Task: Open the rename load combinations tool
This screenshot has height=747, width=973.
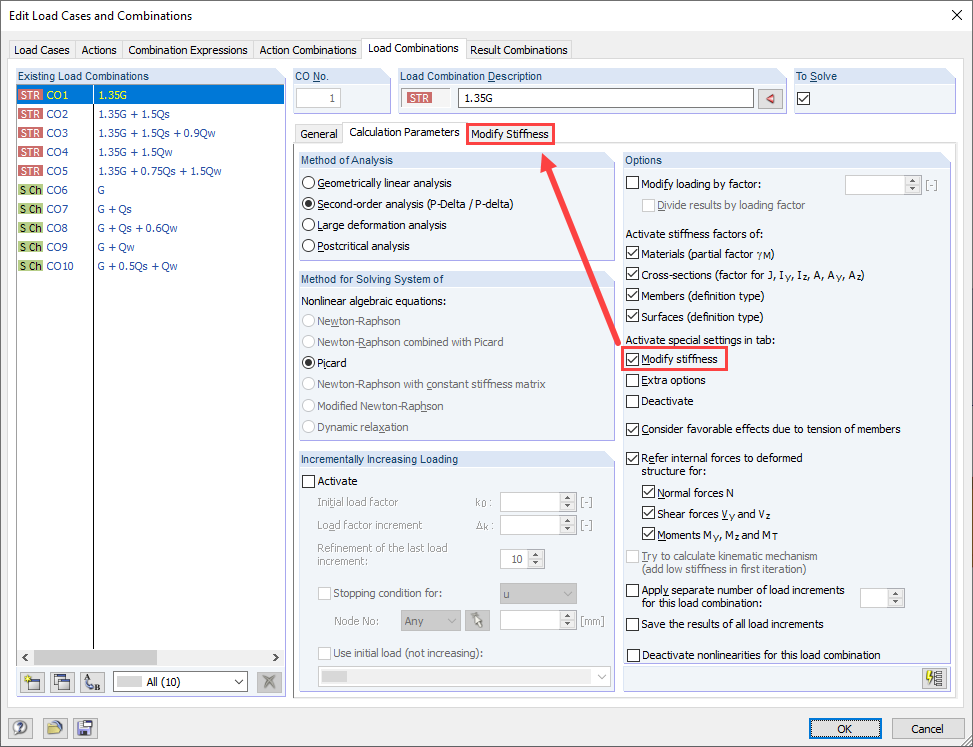Action: (x=92, y=681)
